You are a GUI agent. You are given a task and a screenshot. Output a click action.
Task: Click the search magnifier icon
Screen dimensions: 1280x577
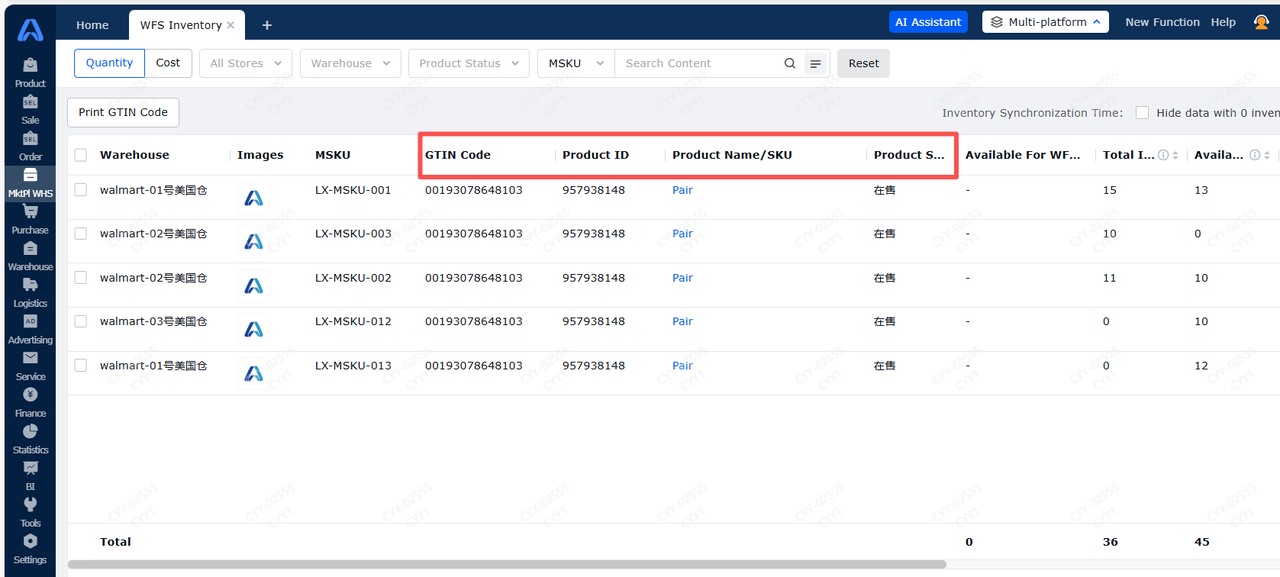pos(790,63)
